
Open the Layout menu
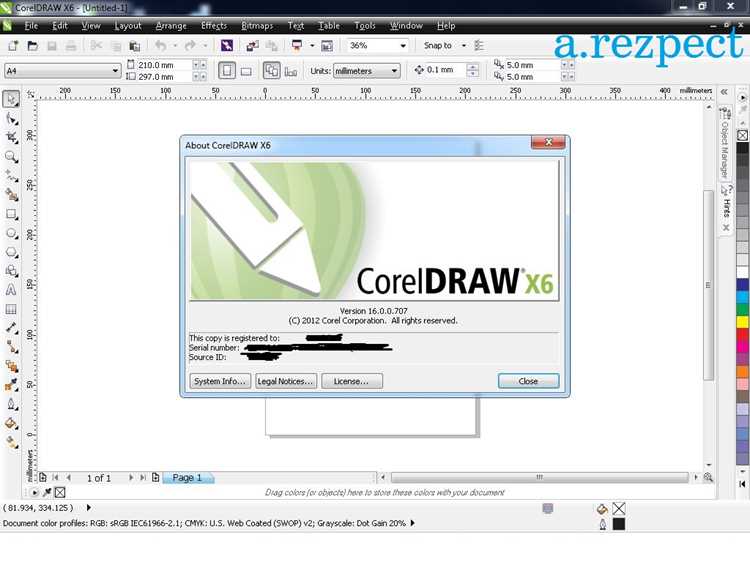(x=128, y=26)
